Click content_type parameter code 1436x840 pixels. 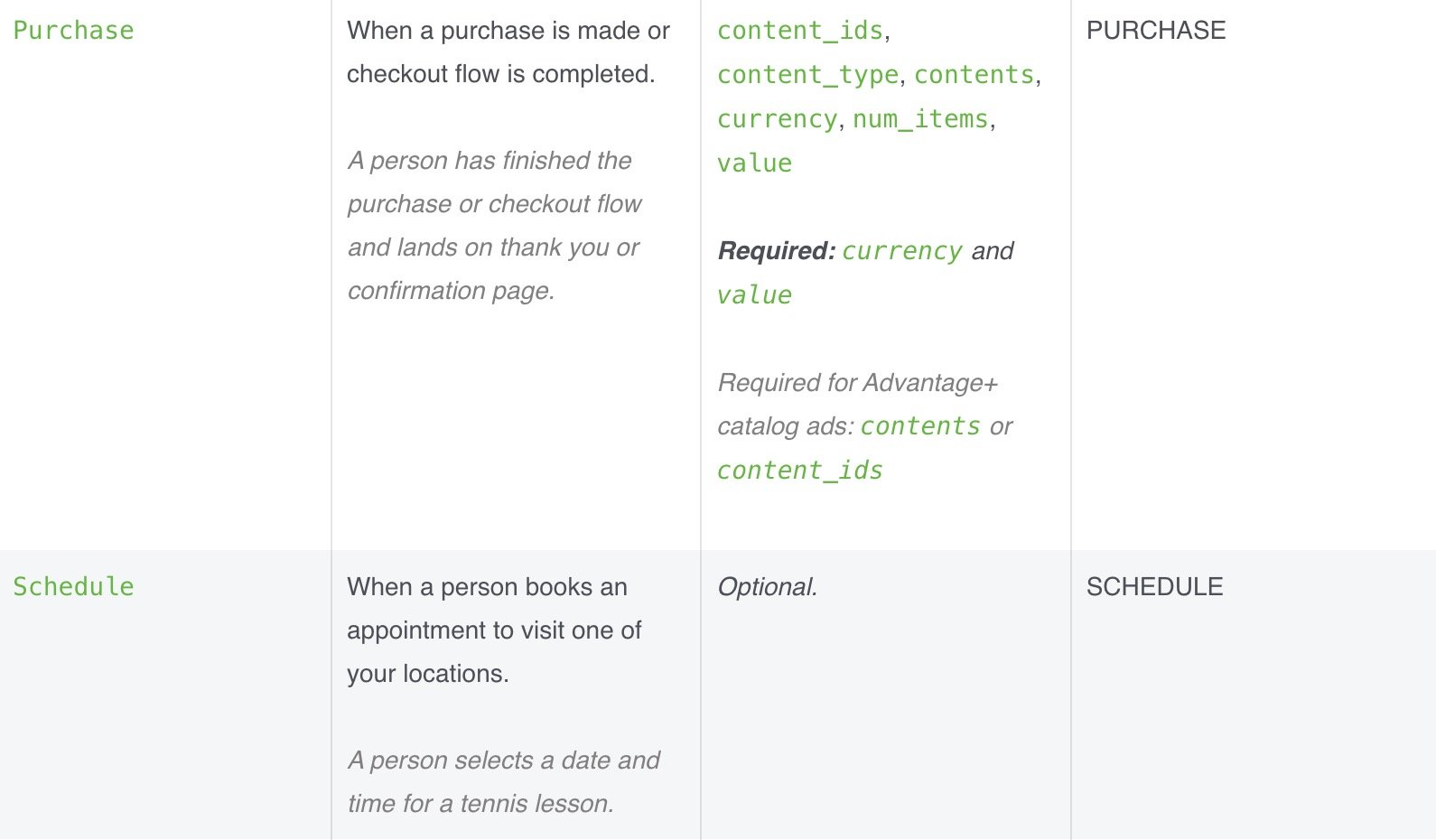tap(808, 75)
